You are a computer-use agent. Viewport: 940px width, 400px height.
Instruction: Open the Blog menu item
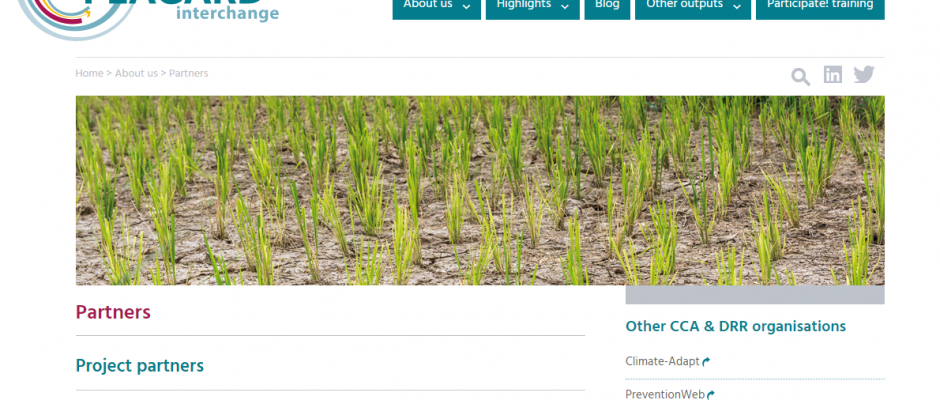[607, 7]
